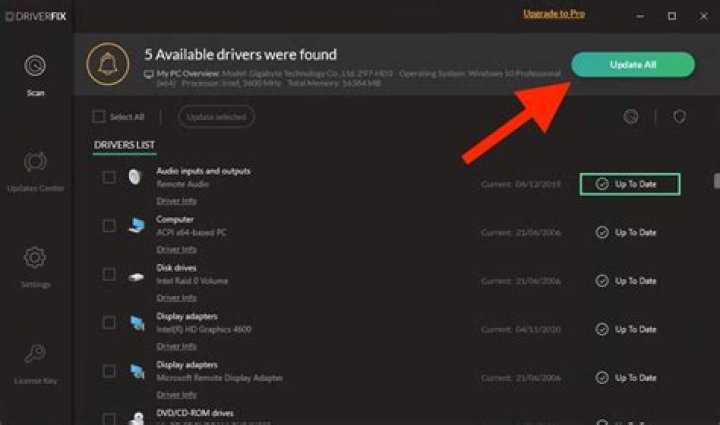
Task: Click Up To Date for Microsoft Remote Display Adapter
Action: [626, 378]
